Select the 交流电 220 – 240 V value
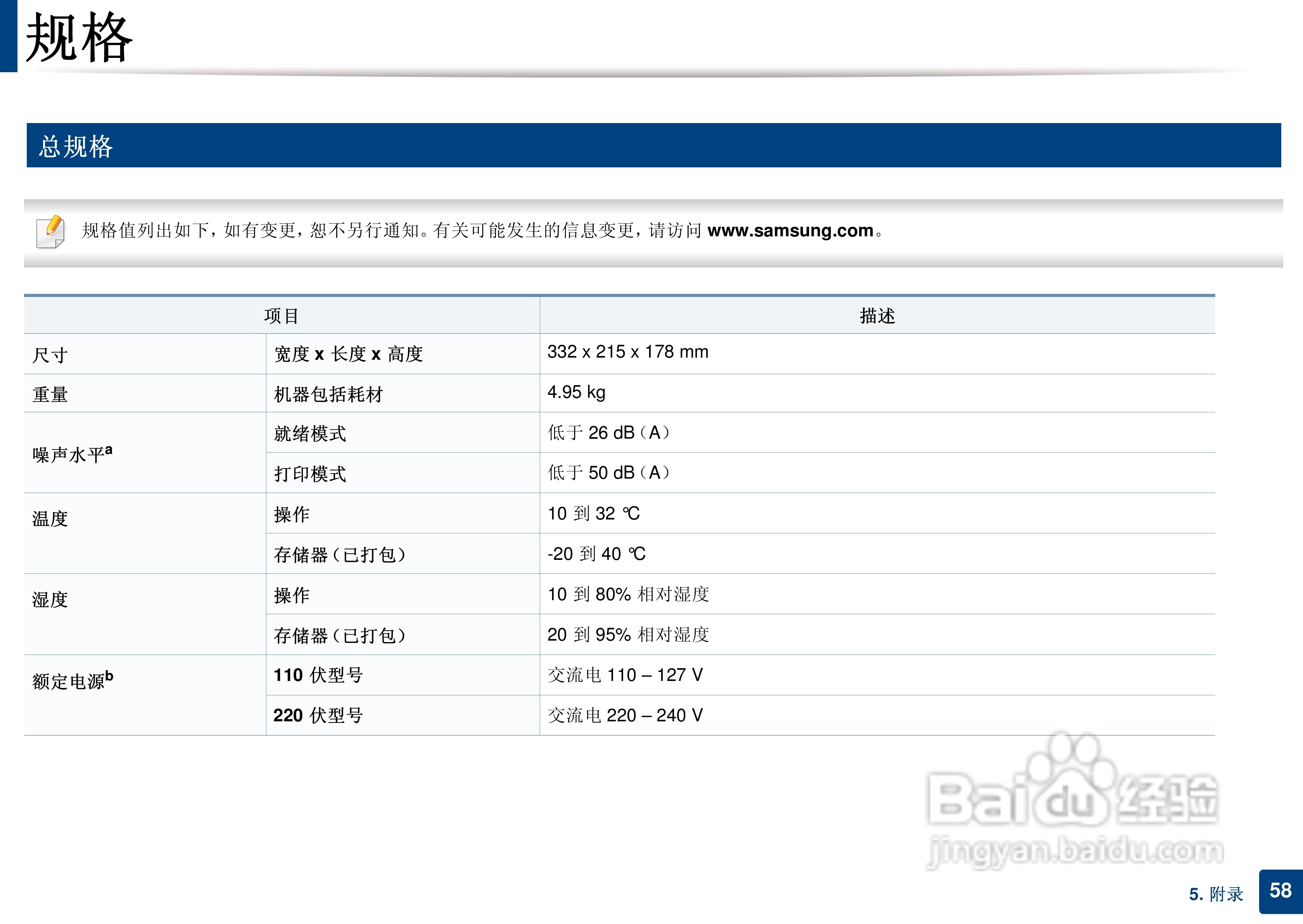This screenshot has height=924, width=1303. 625,715
